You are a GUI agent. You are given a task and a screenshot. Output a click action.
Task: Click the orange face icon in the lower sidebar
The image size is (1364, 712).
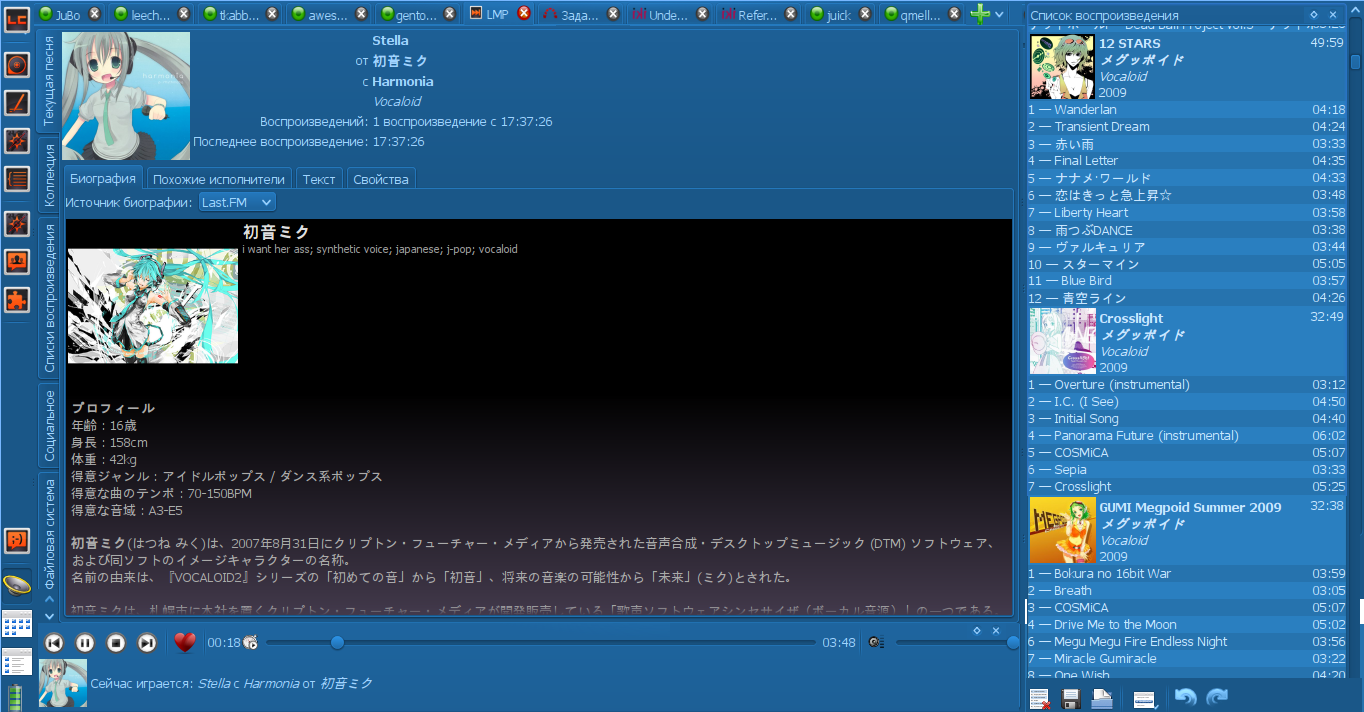coord(17,541)
